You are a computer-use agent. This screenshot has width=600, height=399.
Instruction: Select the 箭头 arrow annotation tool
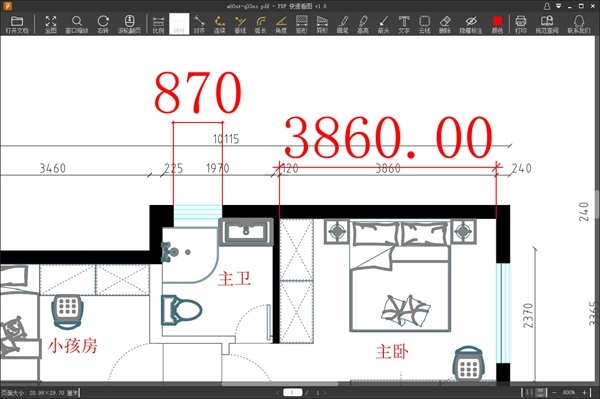[383, 24]
